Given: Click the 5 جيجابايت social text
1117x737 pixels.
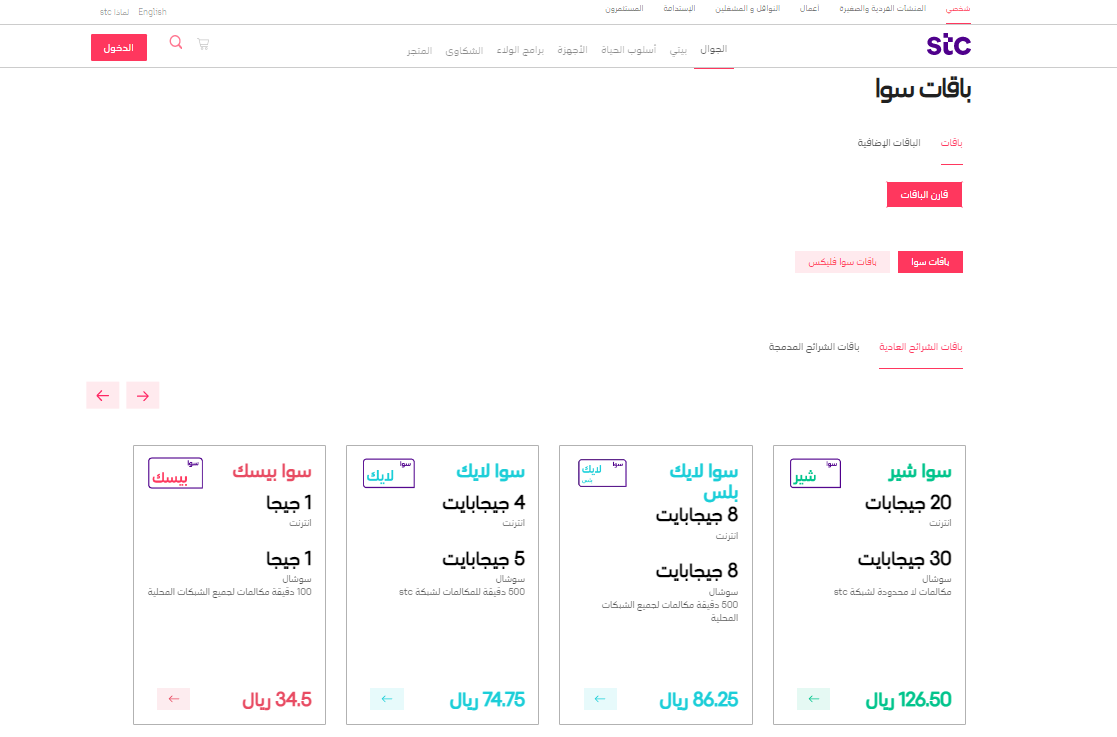Looking at the screenshot, I should (x=484, y=558).
